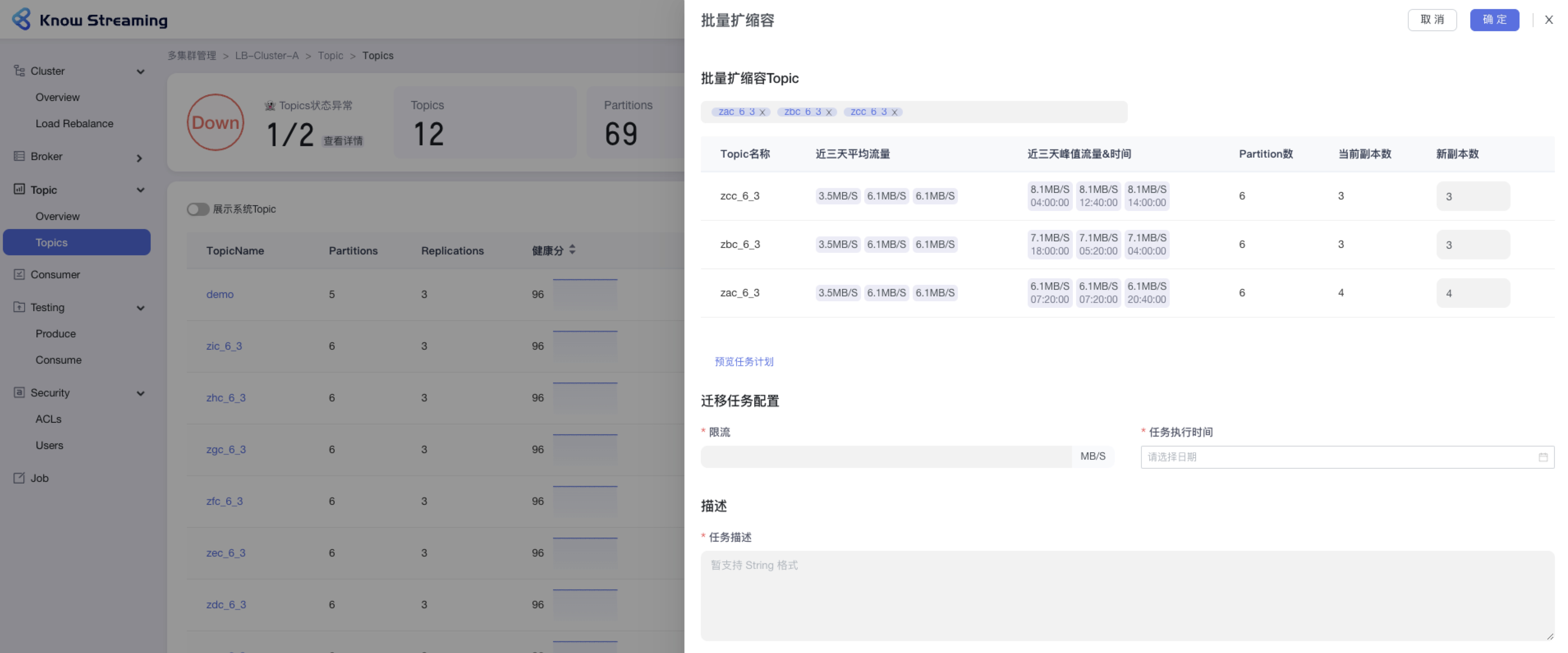Screen dimensions: 1568x653
Task: Open the 预览任务计划 link
Action: 744,362
